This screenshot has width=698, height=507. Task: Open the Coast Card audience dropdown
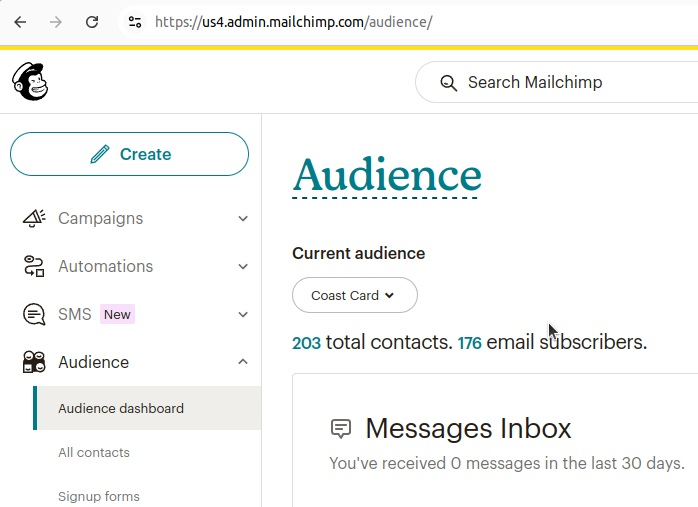point(354,295)
